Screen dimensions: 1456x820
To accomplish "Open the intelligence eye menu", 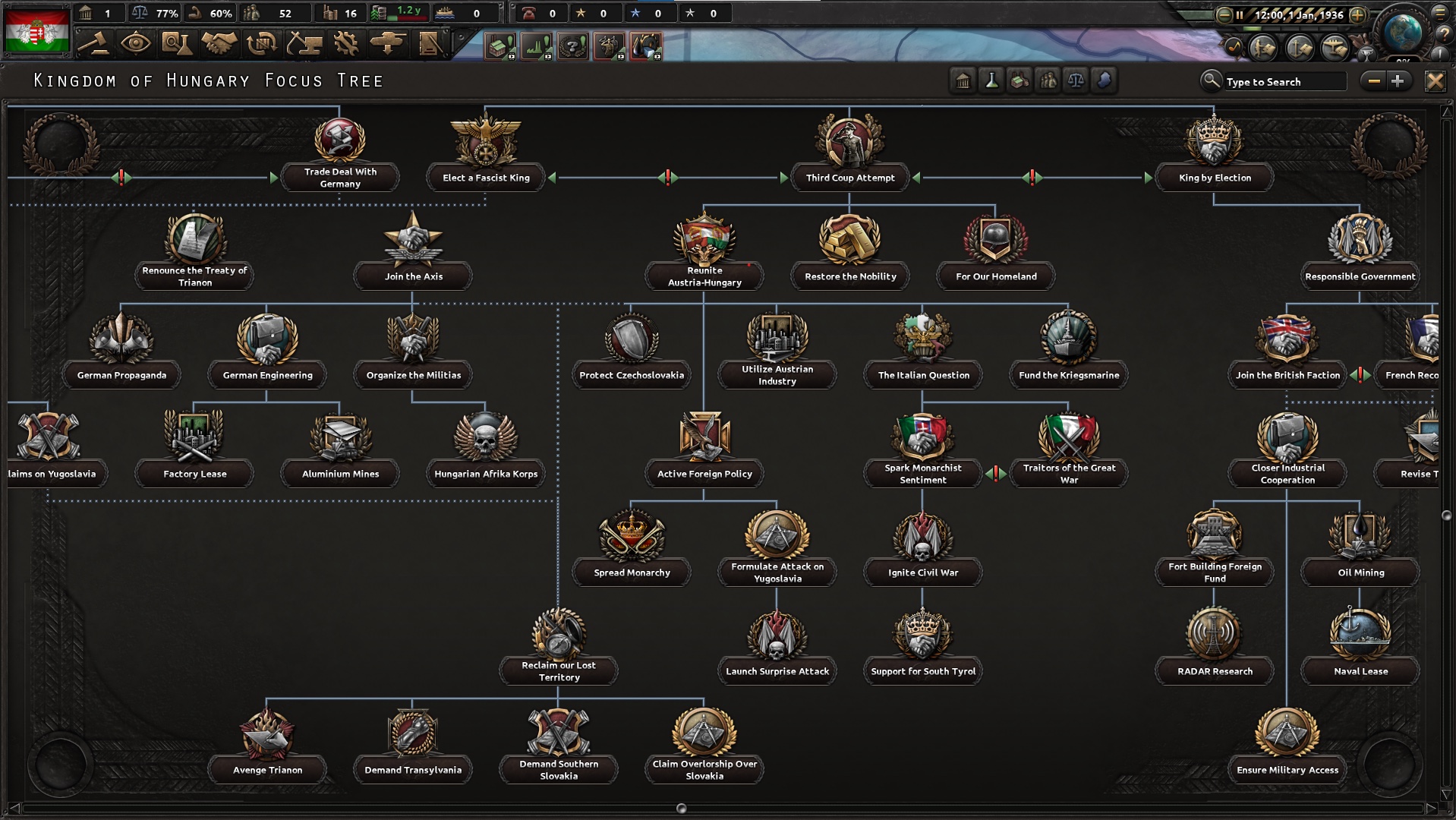I will (136, 43).
